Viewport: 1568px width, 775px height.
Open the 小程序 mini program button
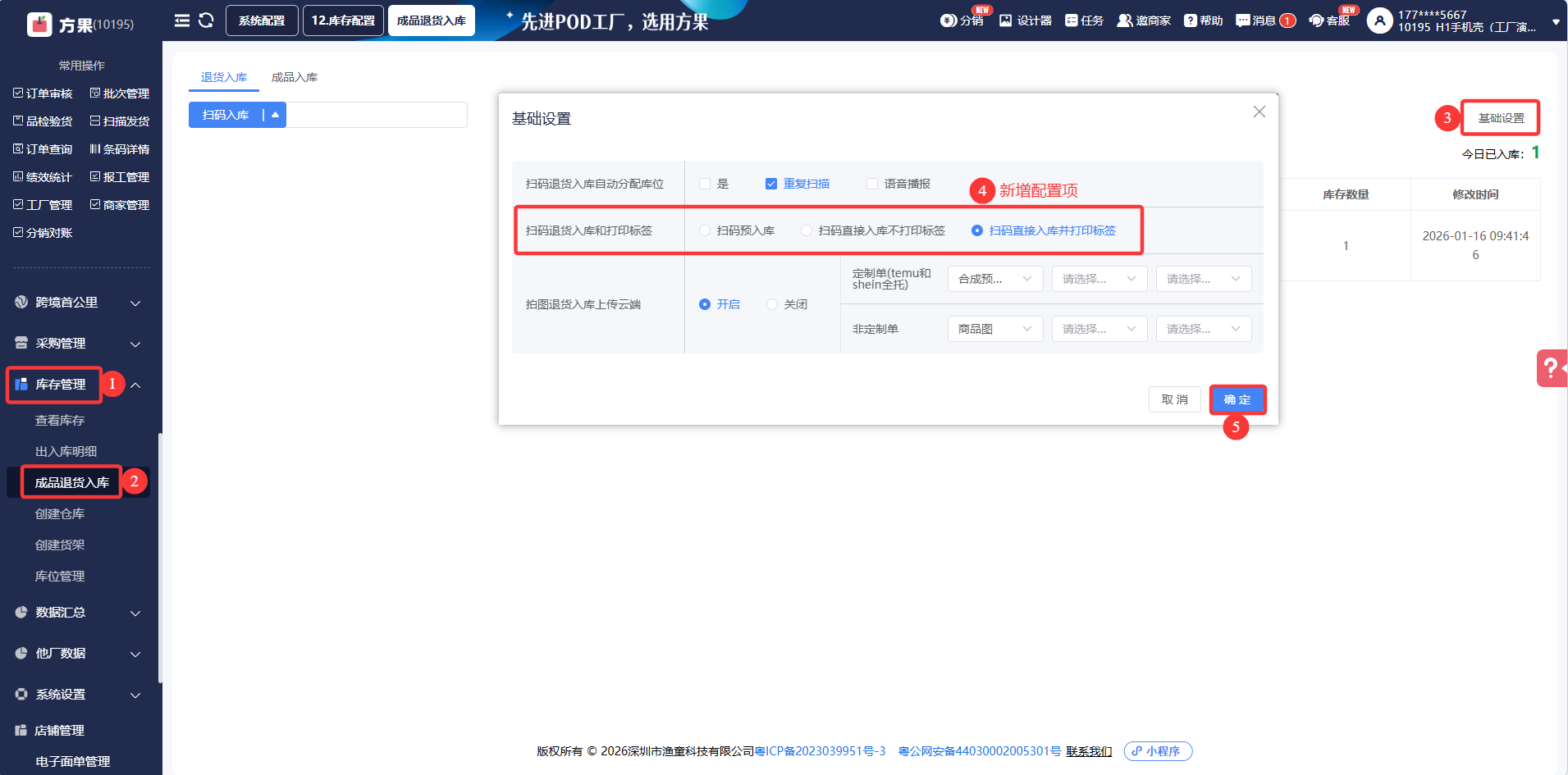[1158, 751]
